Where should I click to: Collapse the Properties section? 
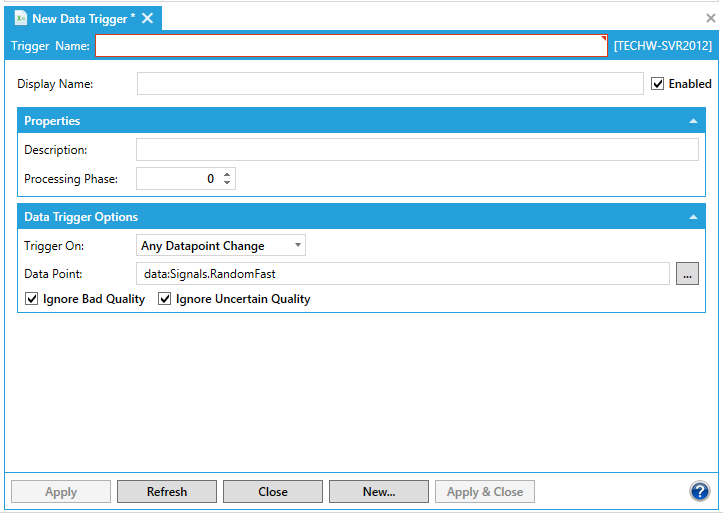click(693, 121)
